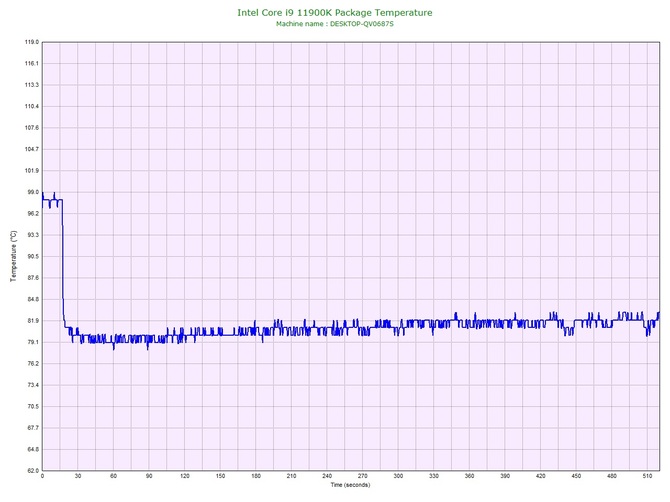
Task: Click the 180 seconds tick label
Action: [256, 476]
